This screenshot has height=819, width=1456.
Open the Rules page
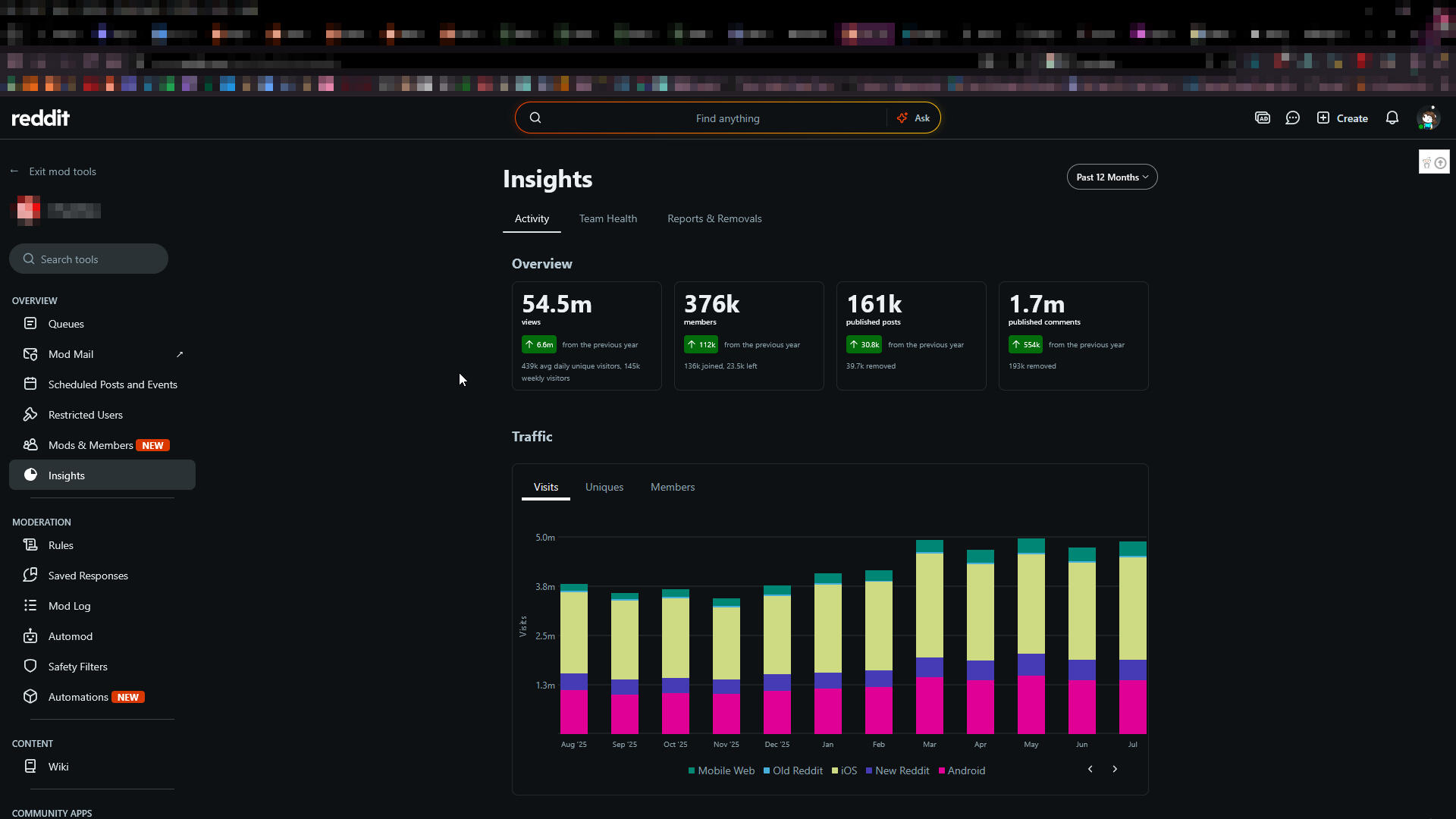click(x=102, y=545)
